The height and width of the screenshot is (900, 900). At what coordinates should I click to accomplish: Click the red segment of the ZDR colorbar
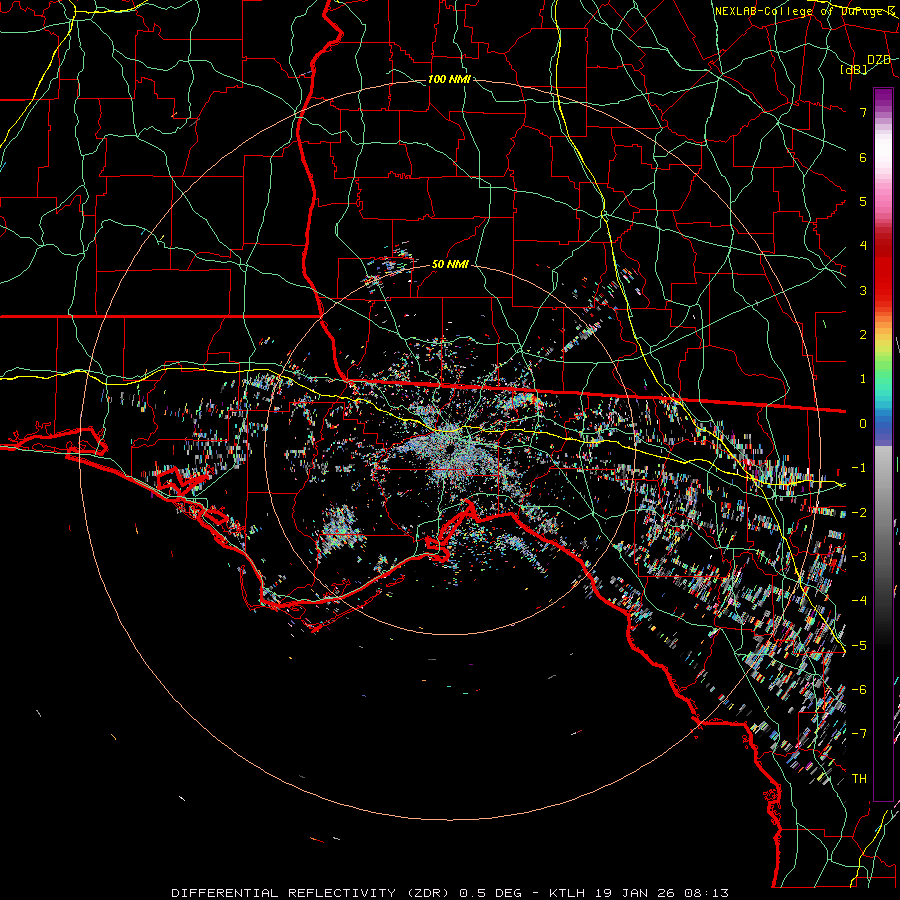(883, 270)
